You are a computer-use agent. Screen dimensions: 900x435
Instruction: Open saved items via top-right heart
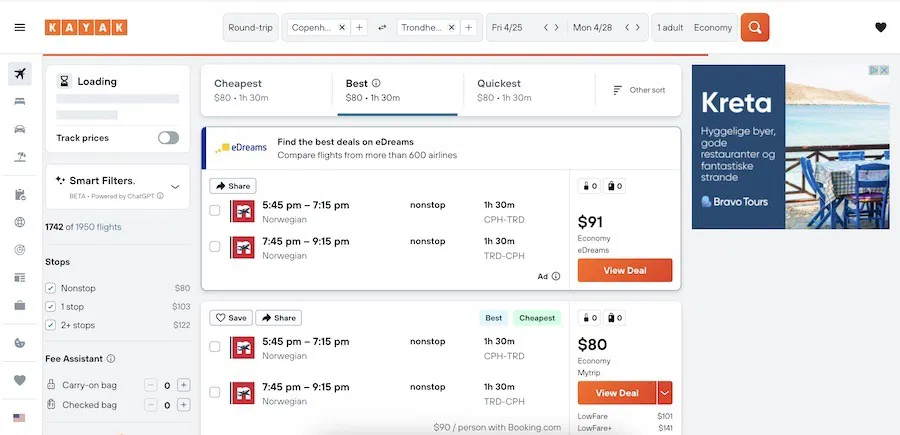[880, 27]
